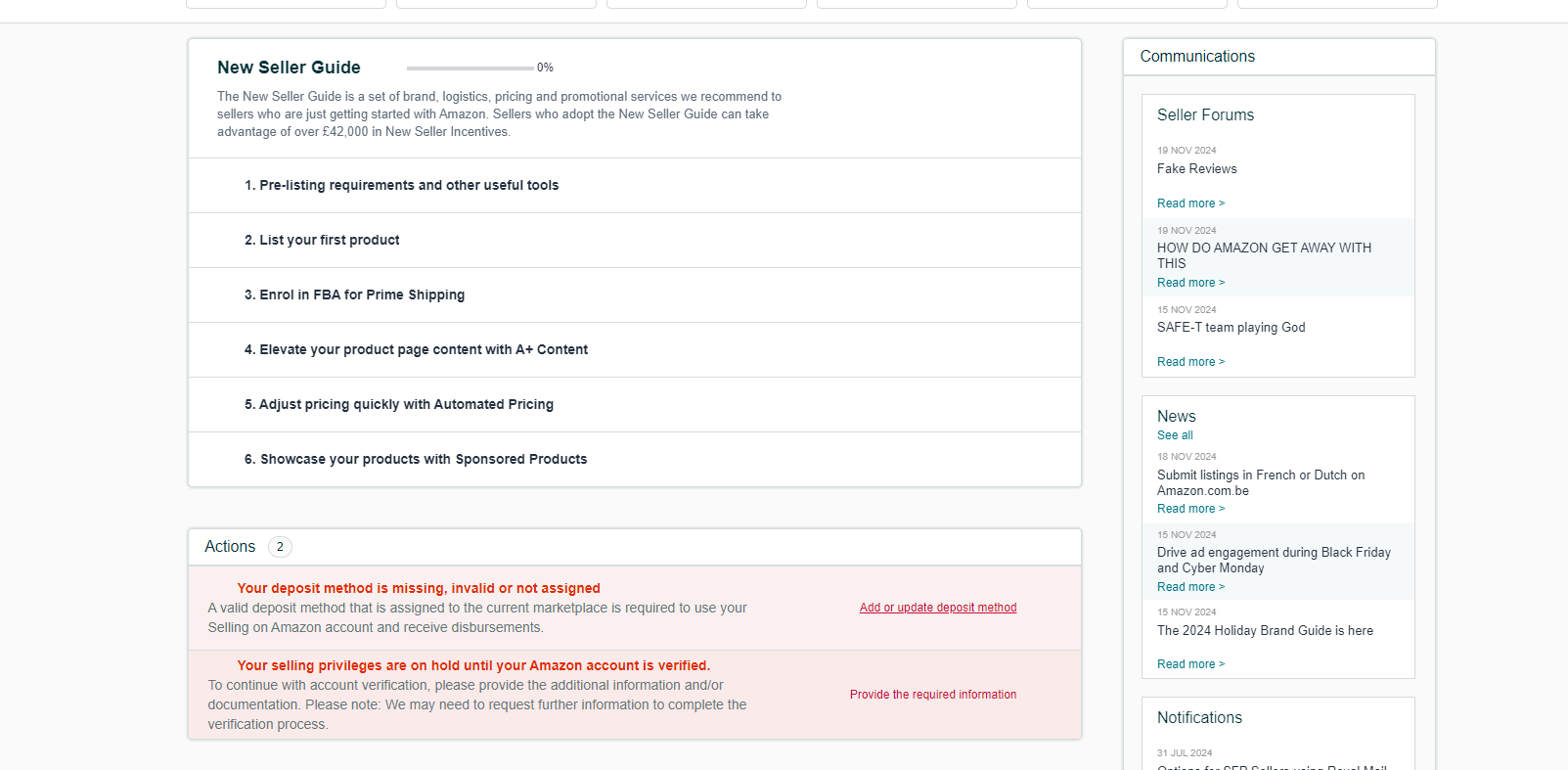Viewport: 1568px width, 770px height.
Task: Click the Communications panel heading
Action: pos(1197,57)
